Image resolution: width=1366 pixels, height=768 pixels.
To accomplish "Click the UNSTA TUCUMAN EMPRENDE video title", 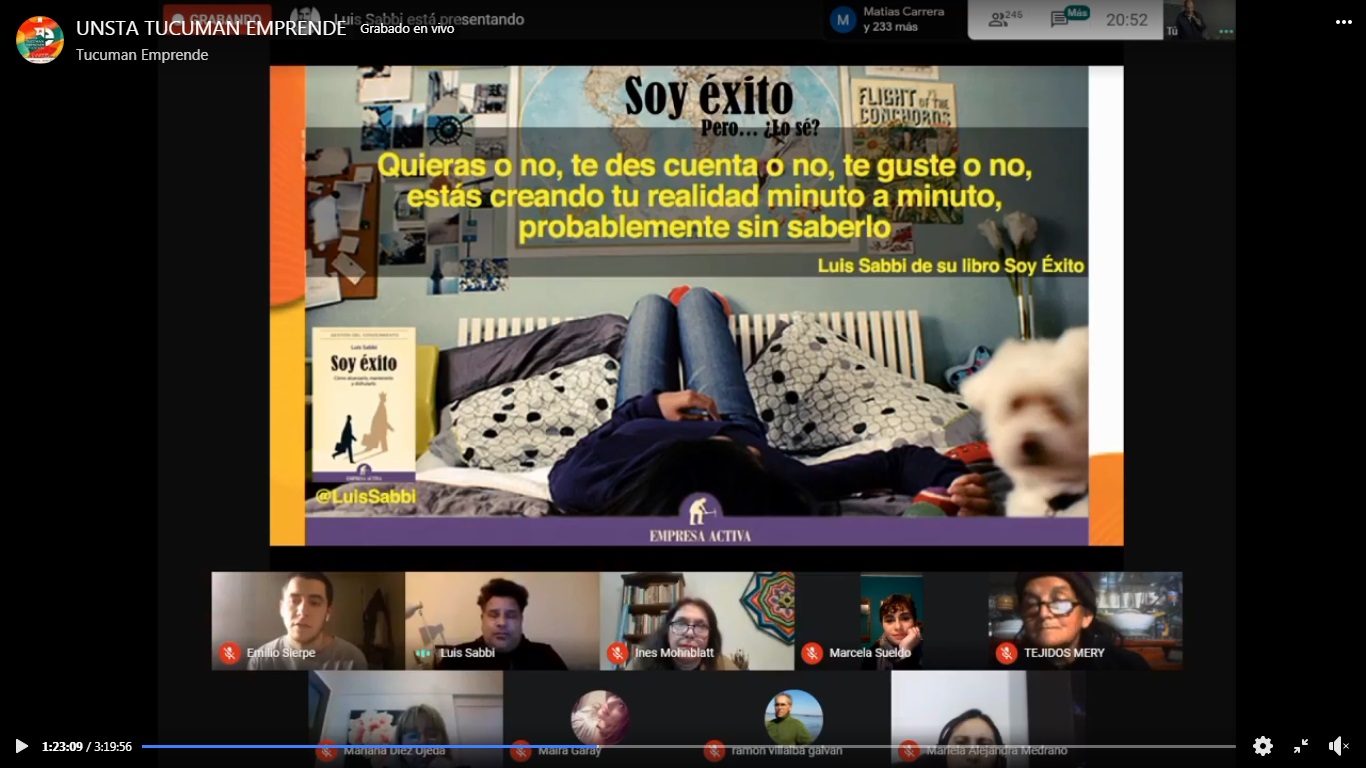I will 211,28.
